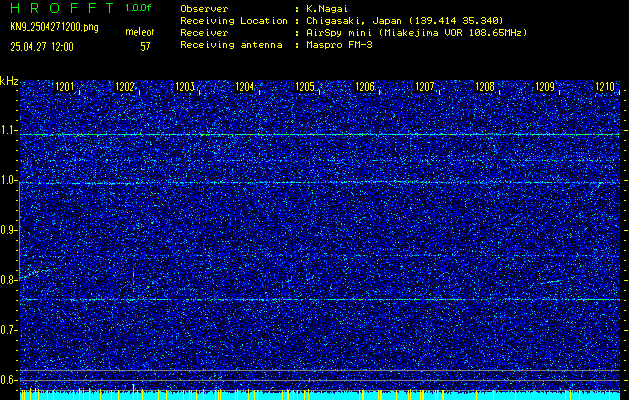Click the 1204 time marker

tap(245, 87)
